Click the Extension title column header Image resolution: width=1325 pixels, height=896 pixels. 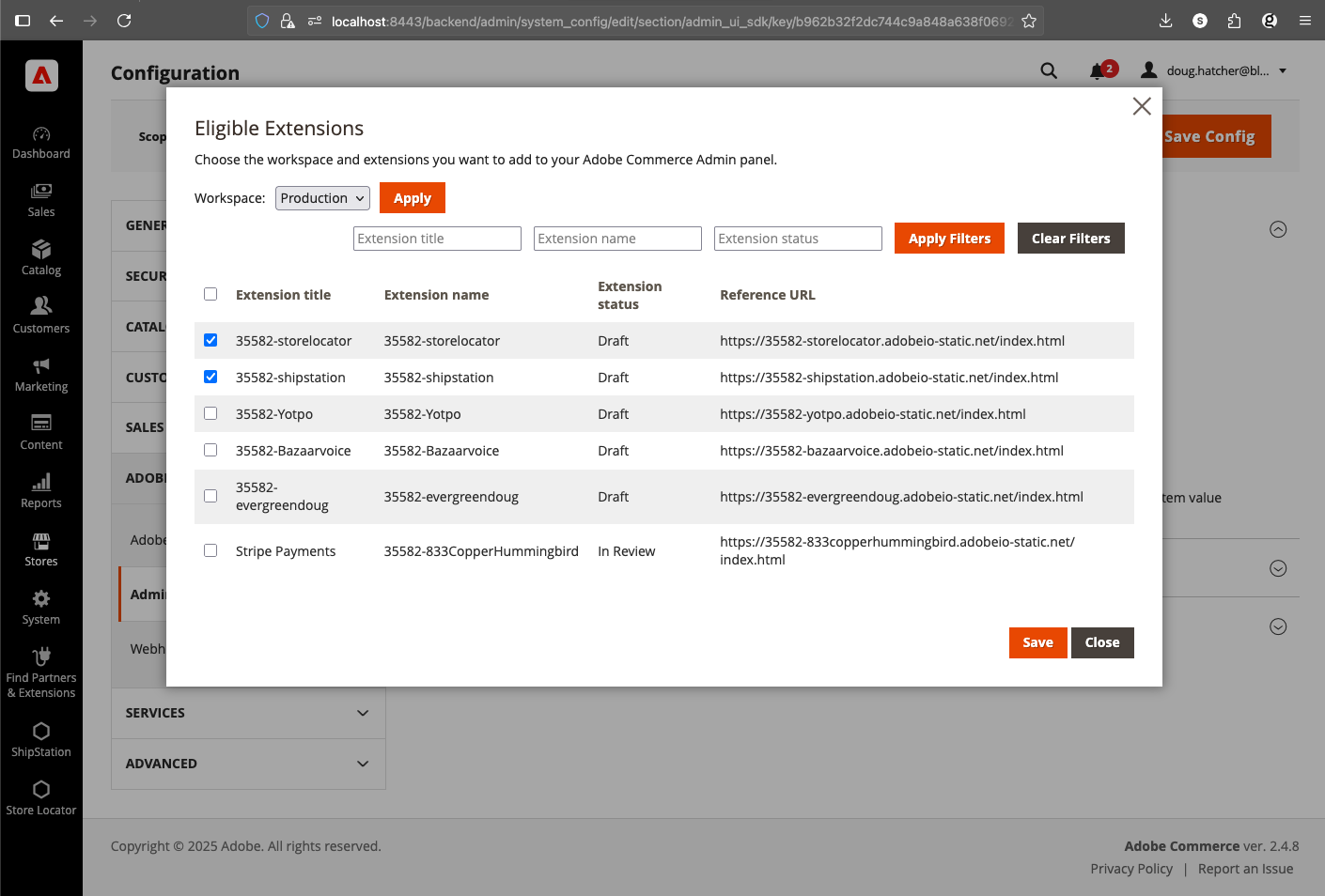coord(283,295)
